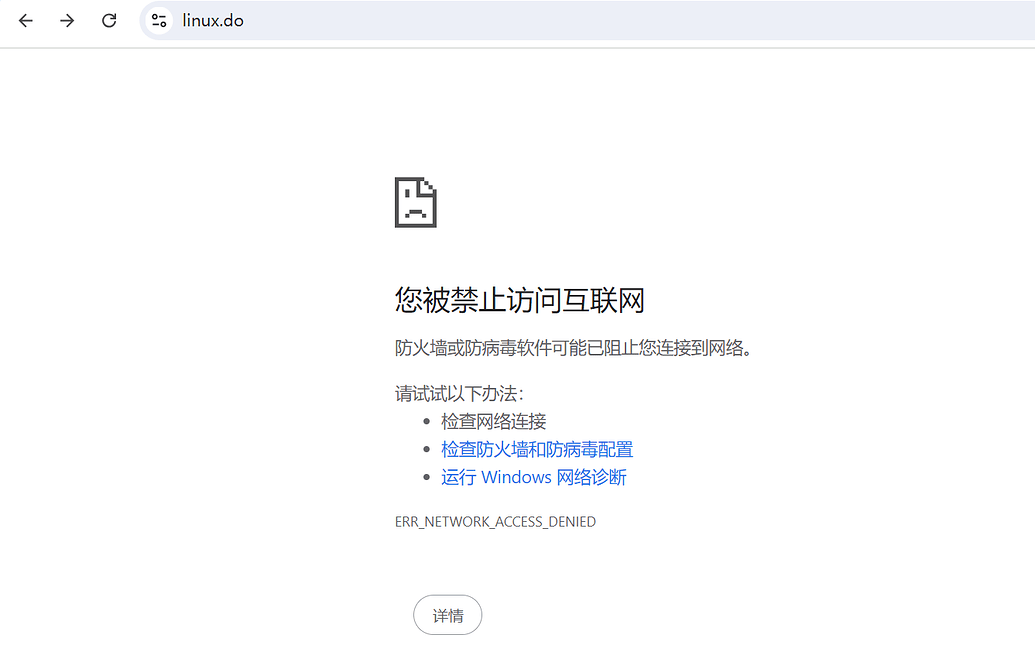Click the 检查网络连接 list item
Viewport: 1035px width, 658px height.
coord(494,422)
